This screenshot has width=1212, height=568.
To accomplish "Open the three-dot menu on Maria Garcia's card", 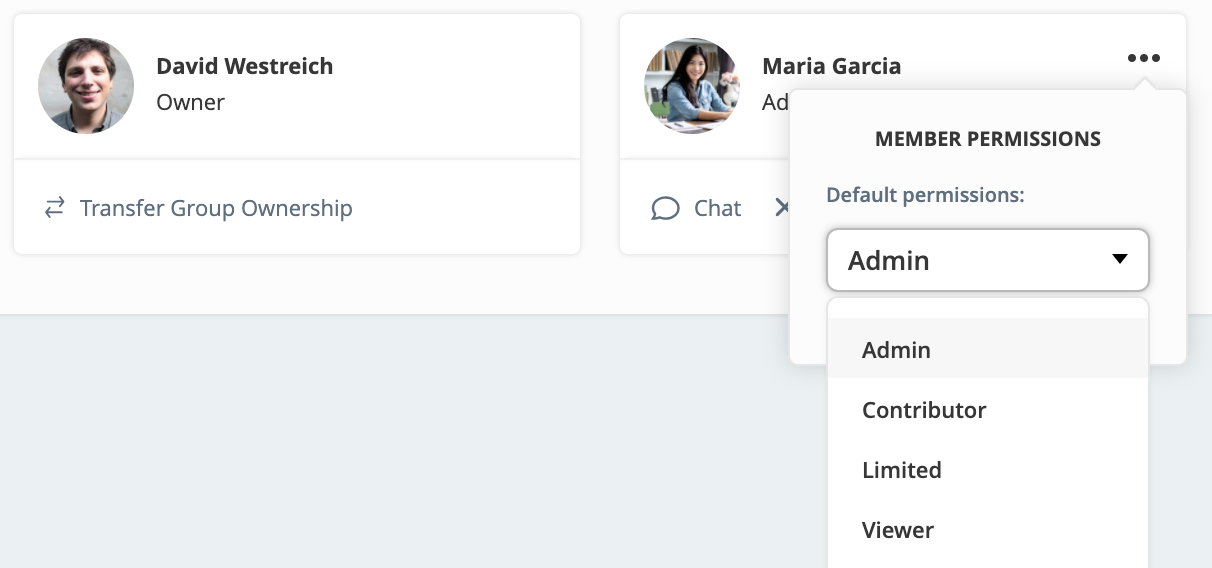I will [1143, 58].
